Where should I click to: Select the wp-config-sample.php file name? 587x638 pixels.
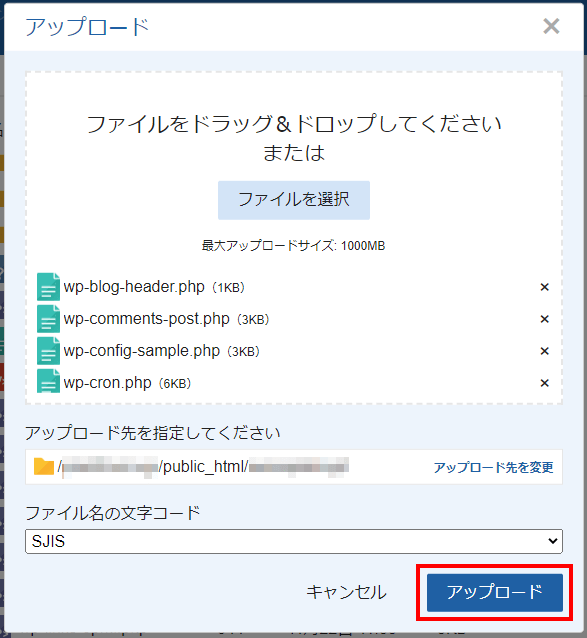pyautogui.click(x=142, y=351)
